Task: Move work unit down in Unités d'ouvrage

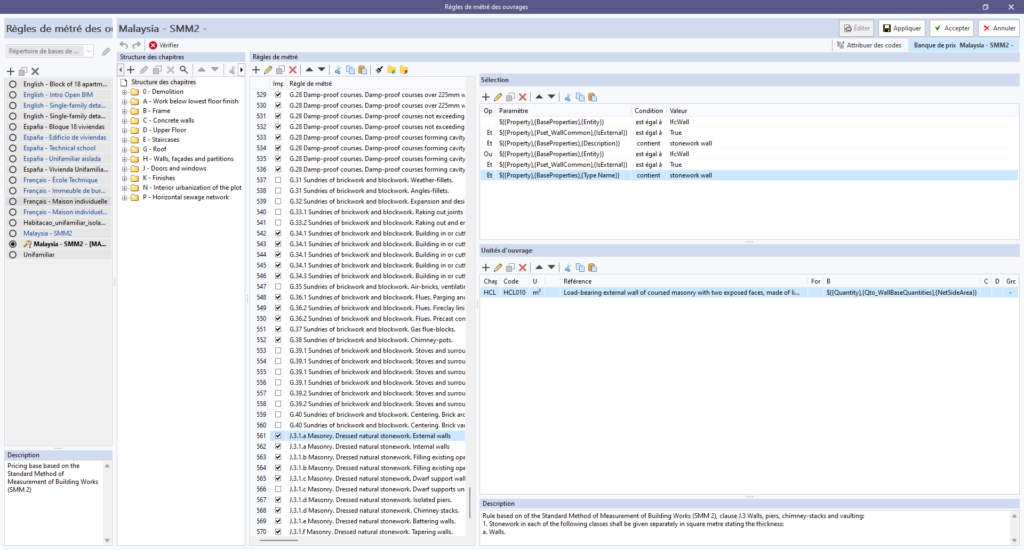Action: point(551,267)
